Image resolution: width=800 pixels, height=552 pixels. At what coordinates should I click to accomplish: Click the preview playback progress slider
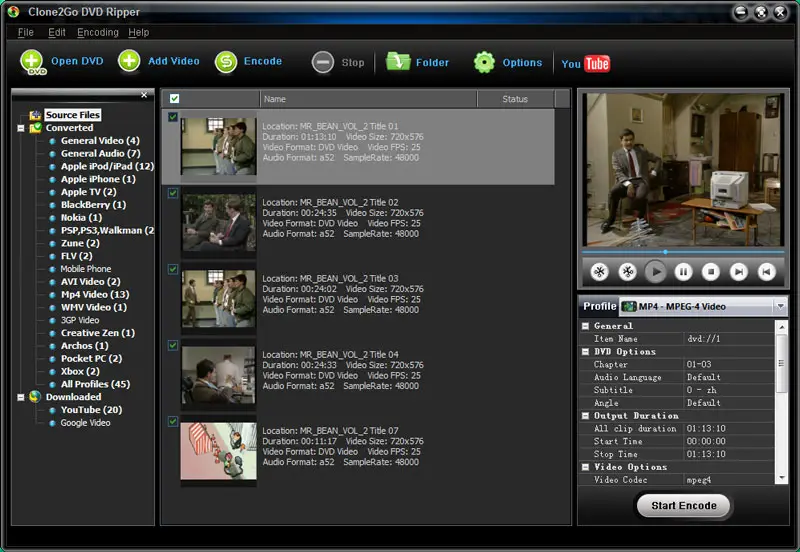(x=683, y=252)
